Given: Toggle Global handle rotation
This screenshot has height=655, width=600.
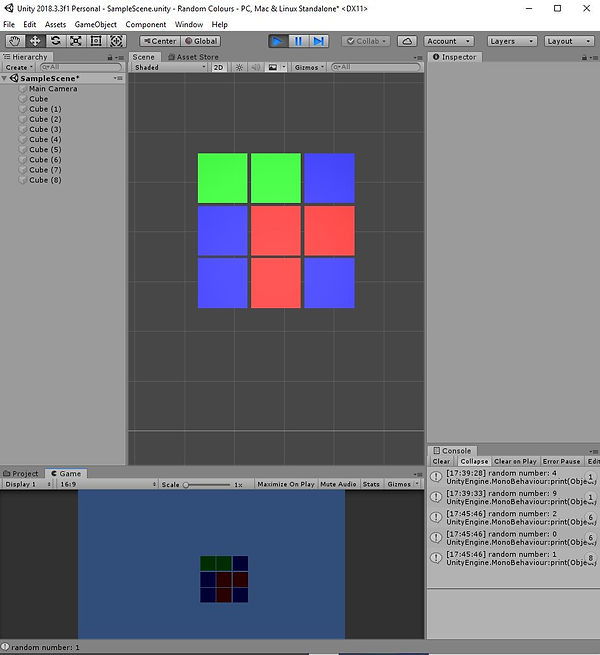Looking at the screenshot, I should click(201, 41).
